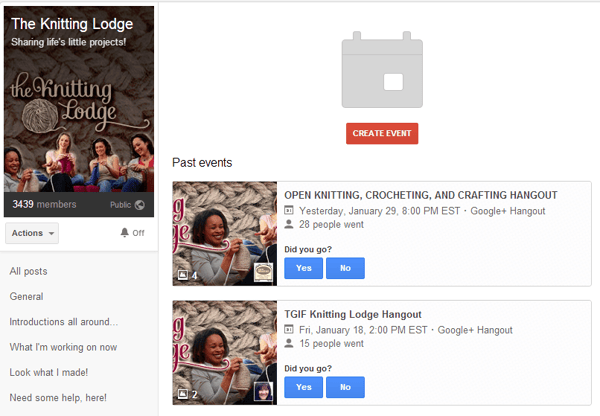View the 3439 members list
The width and height of the screenshot is (600, 416).
[43, 204]
